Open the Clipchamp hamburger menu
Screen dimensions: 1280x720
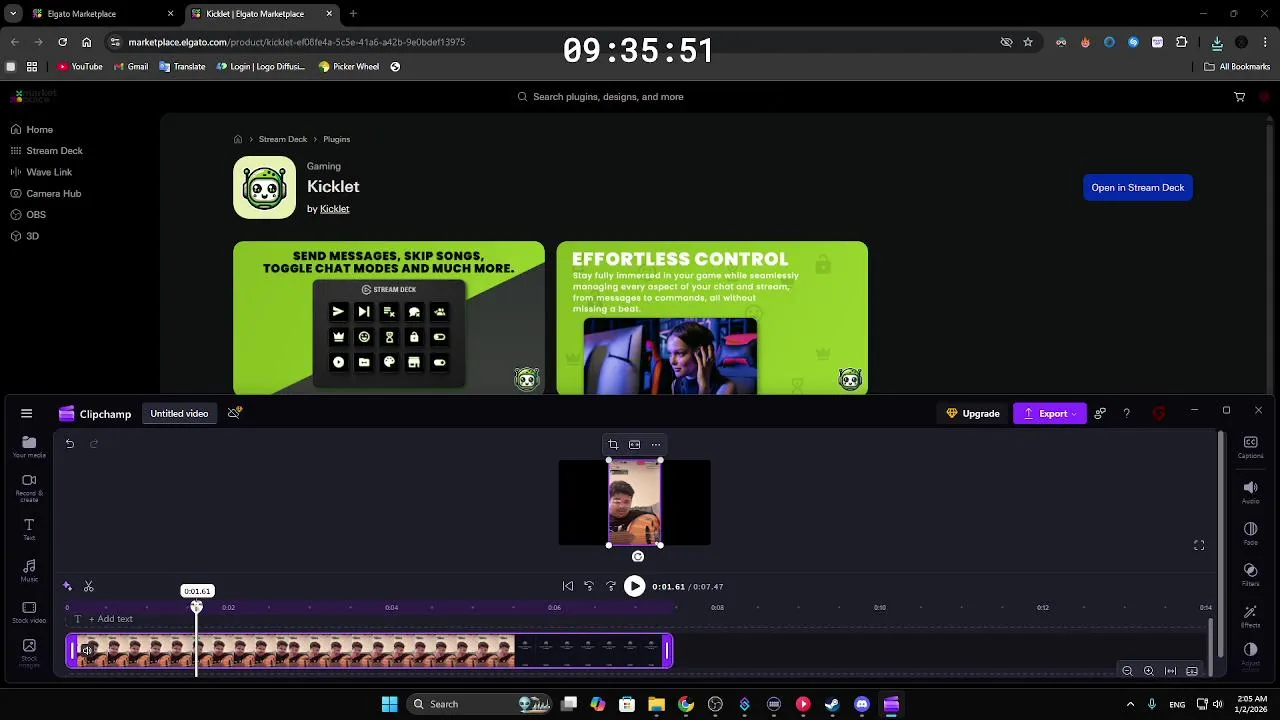click(x=27, y=413)
